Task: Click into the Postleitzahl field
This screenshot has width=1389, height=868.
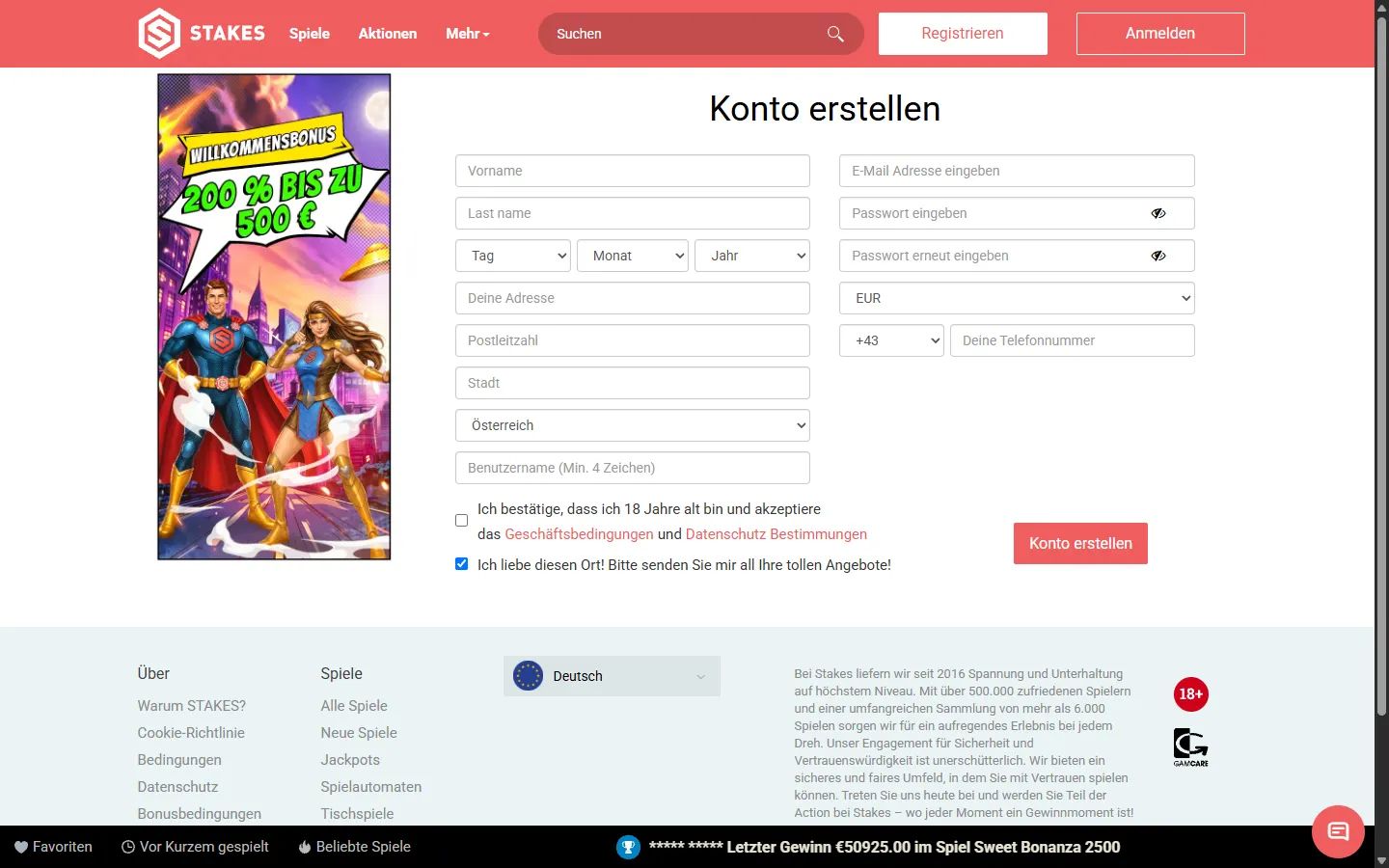Action: [x=633, y=340]
